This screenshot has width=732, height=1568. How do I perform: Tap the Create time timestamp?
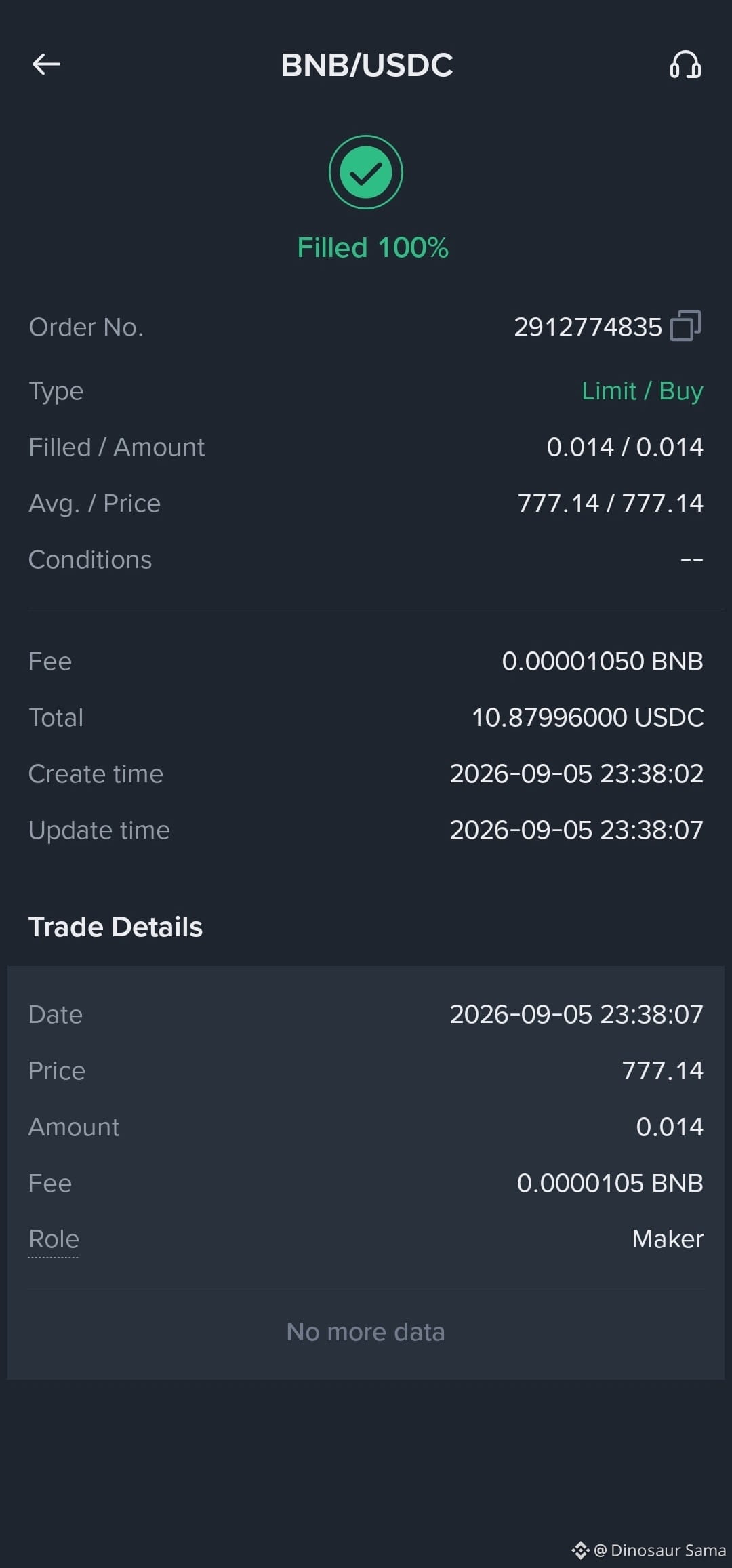pyautogui.click(x=577, y=773)
